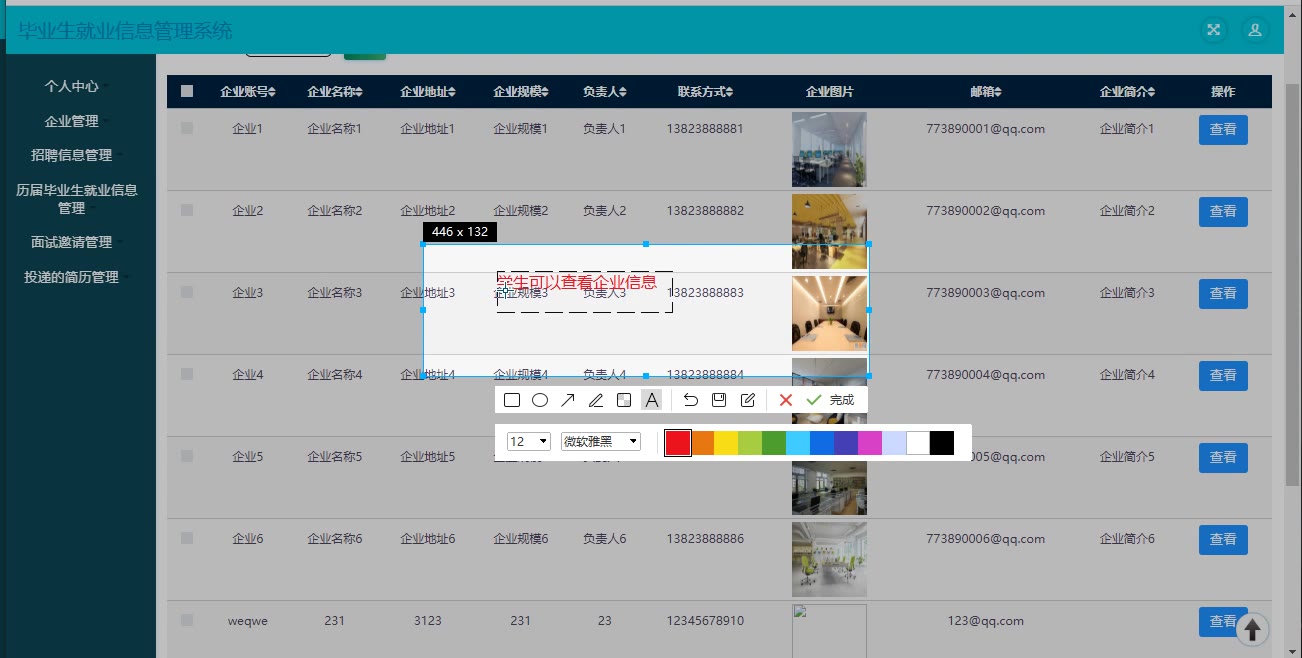
Task: Save the screenshot to file
Action: (x=718, y=400)
